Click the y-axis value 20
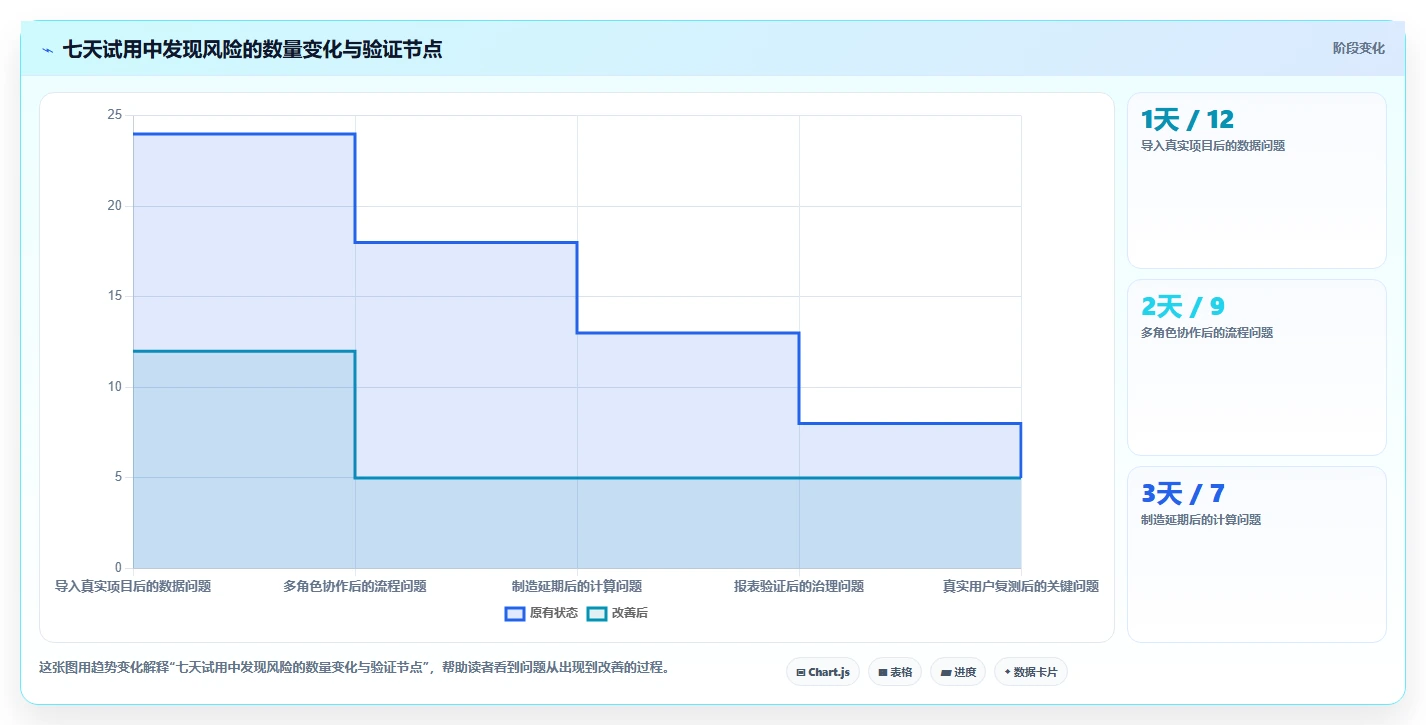1426x725 pixels. point(114,206)
